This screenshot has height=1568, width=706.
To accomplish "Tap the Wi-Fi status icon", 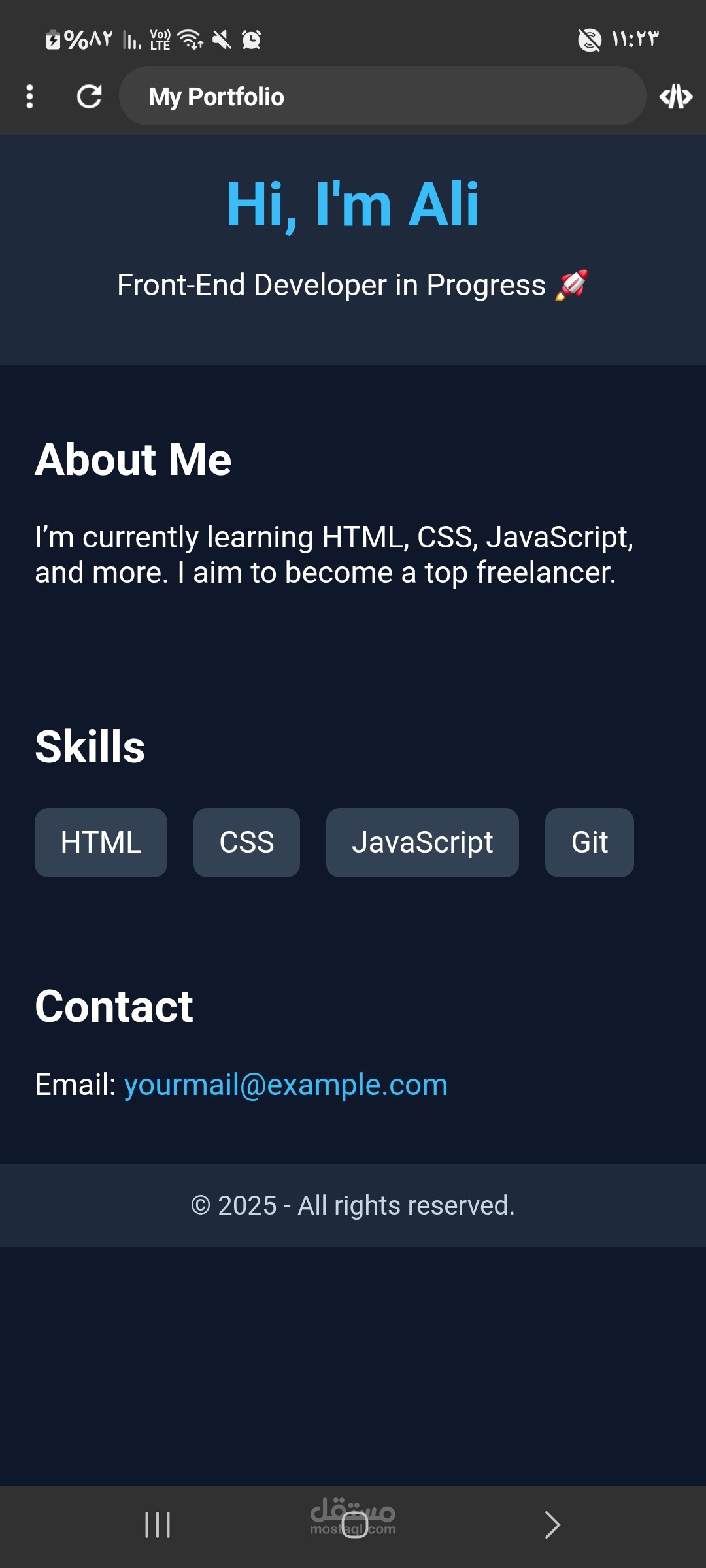I will click(190, 40).
